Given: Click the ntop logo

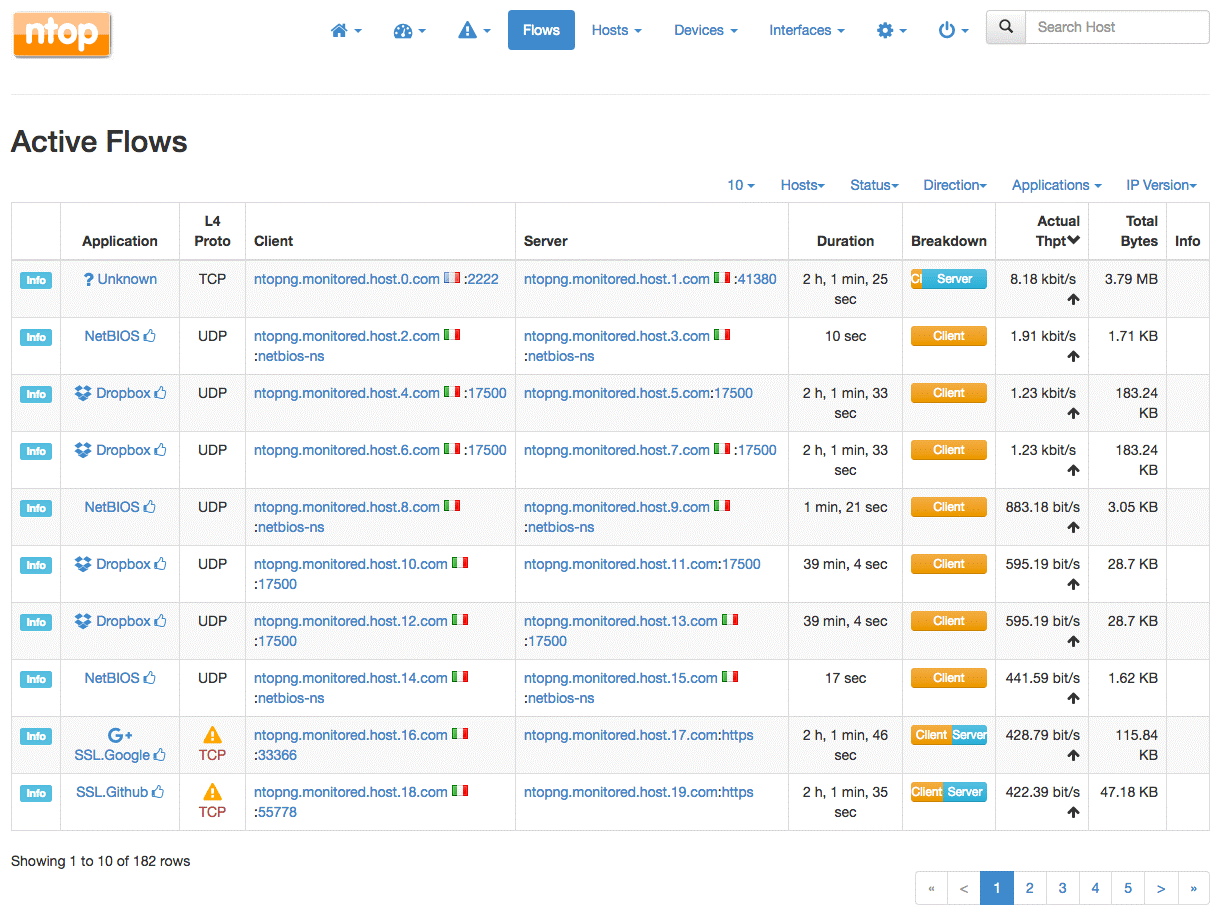Looking at the screenshot, I should [x=61, y=34].
